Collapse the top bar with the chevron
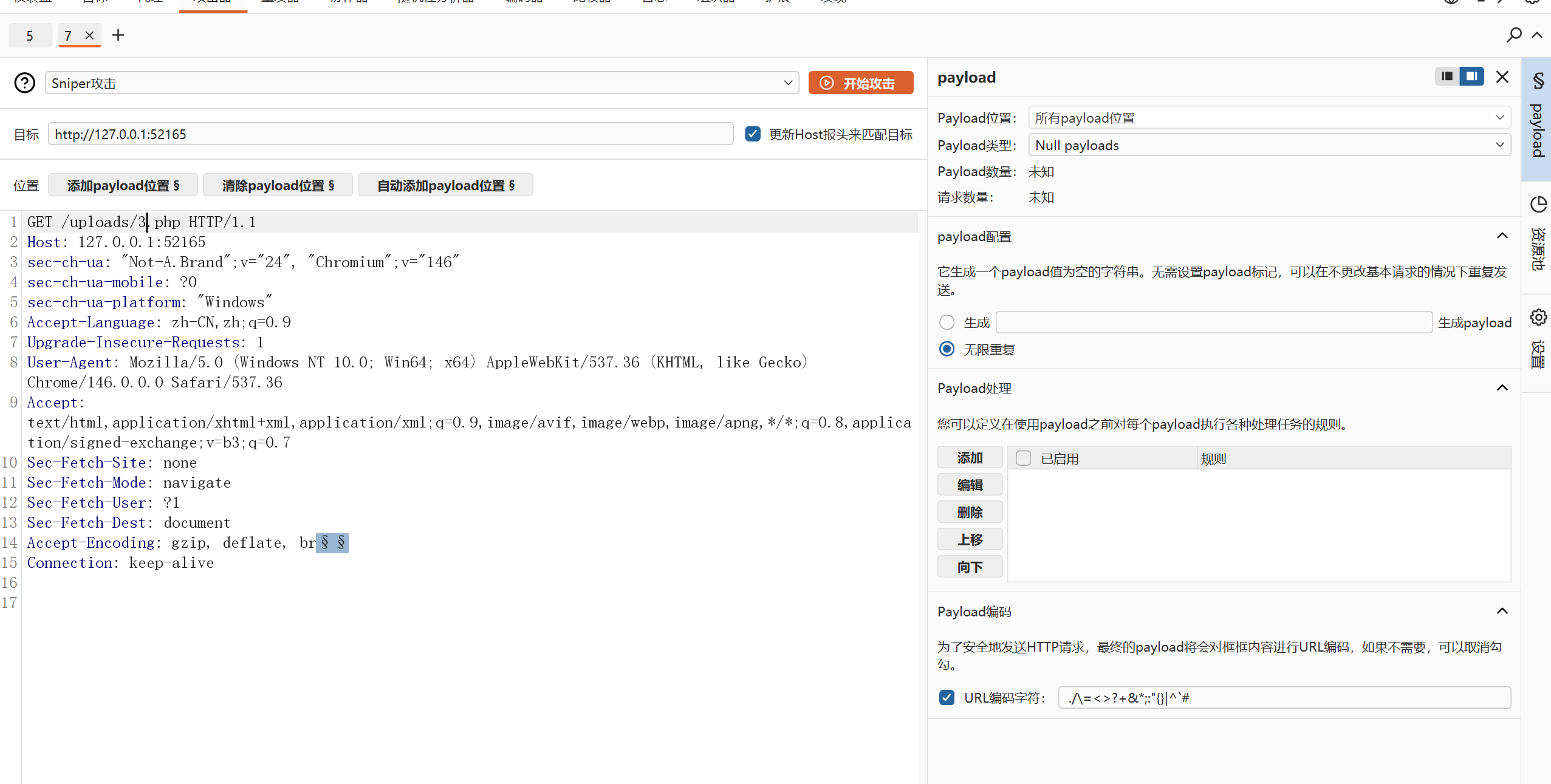1551x784 pixels. click(1537, 35)
